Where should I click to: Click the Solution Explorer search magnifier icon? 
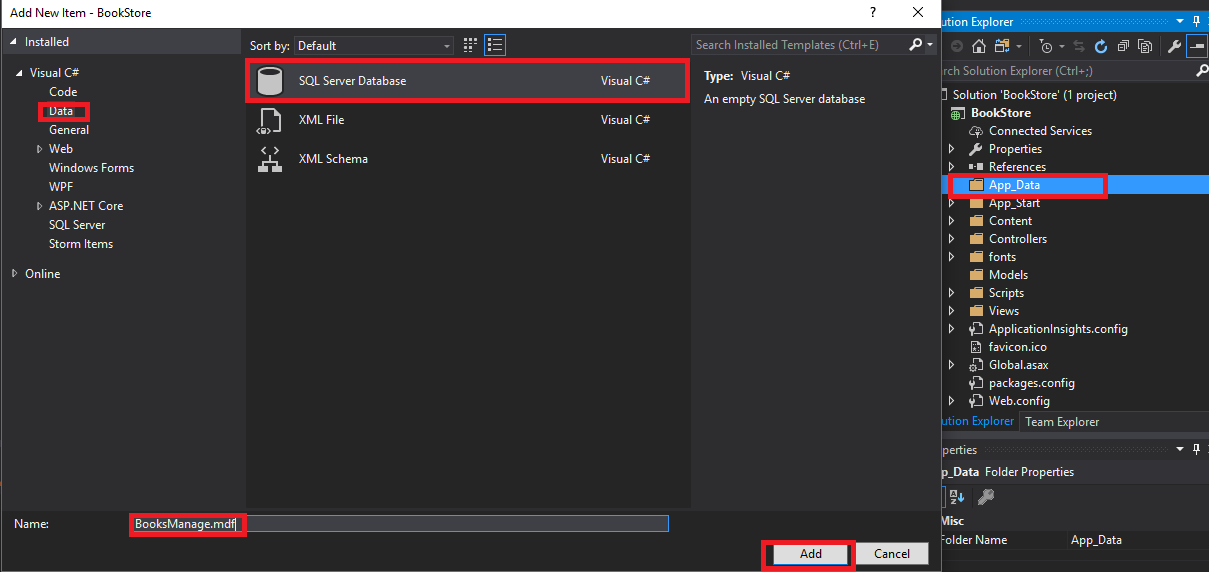pyautogui.click(x=1201, y=71)
